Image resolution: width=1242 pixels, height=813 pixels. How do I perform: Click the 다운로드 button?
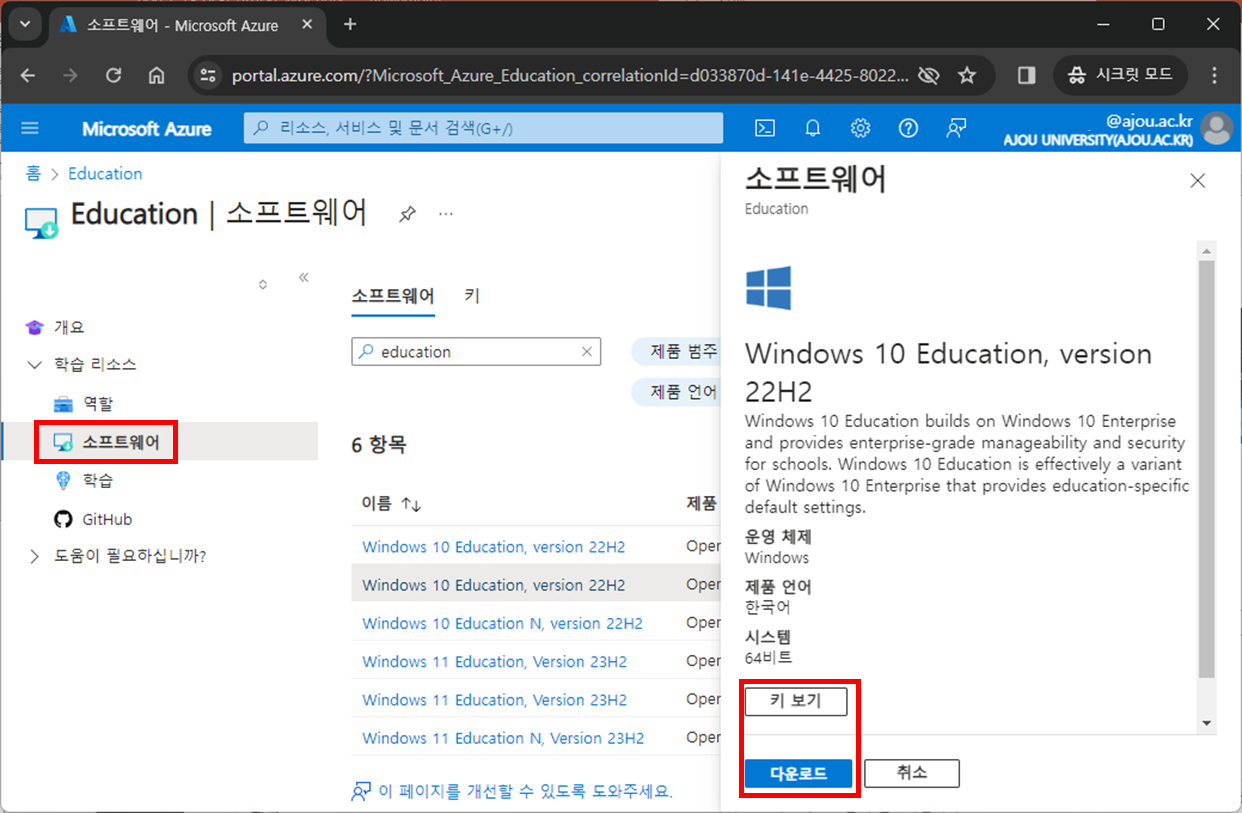(x=798, y=773)
